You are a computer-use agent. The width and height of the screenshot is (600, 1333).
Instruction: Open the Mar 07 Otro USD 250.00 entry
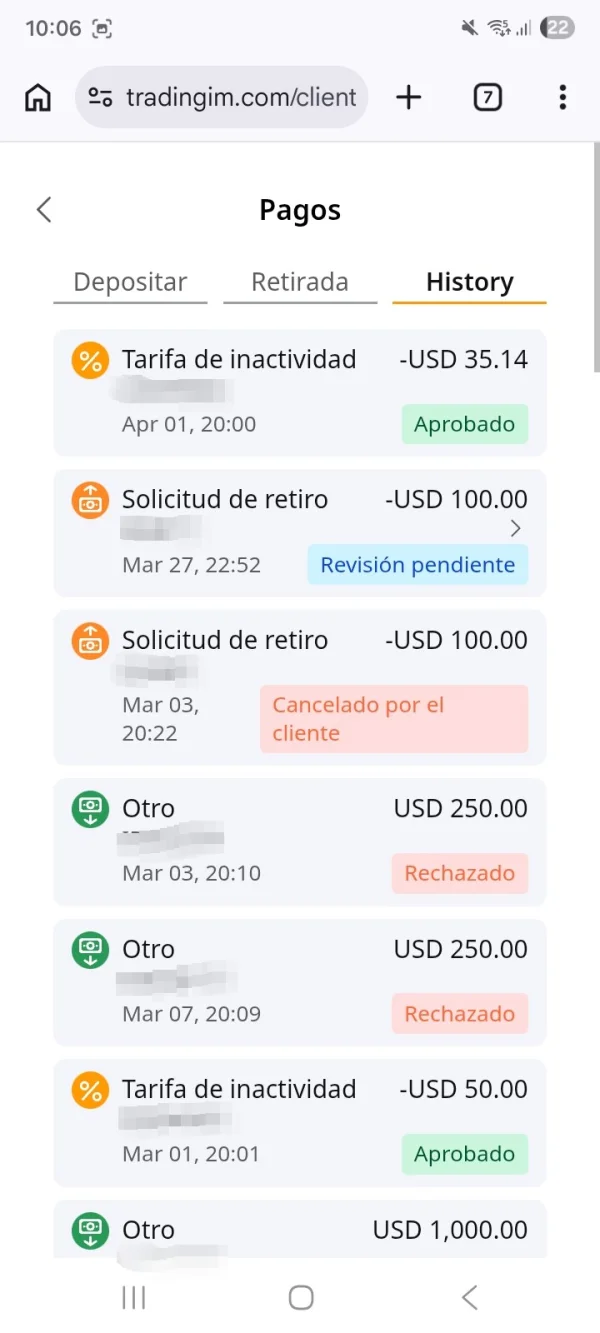pyautogui.click(x=300, y=980)
